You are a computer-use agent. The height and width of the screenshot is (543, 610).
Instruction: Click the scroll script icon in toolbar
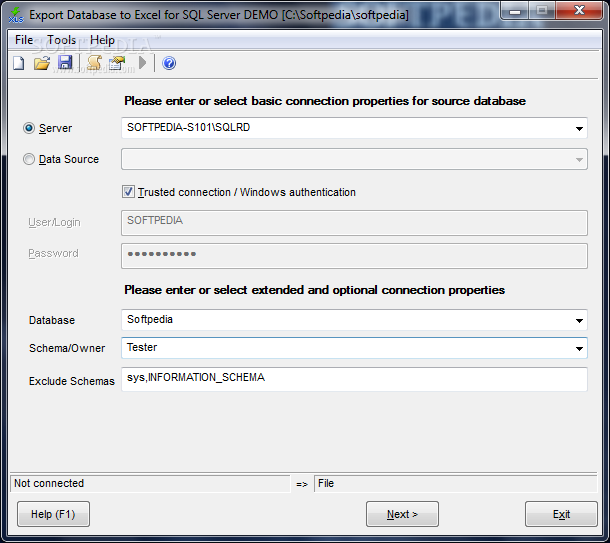(94, 63)
